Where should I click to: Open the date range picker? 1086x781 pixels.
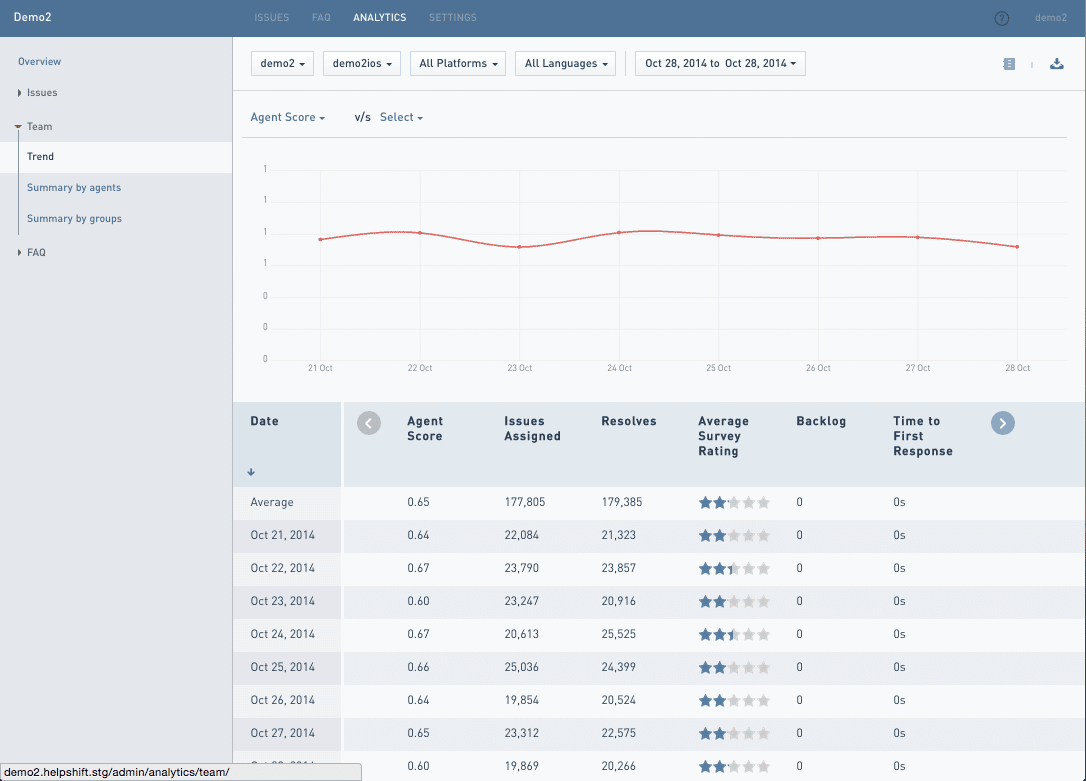click(x=719, y=62)
